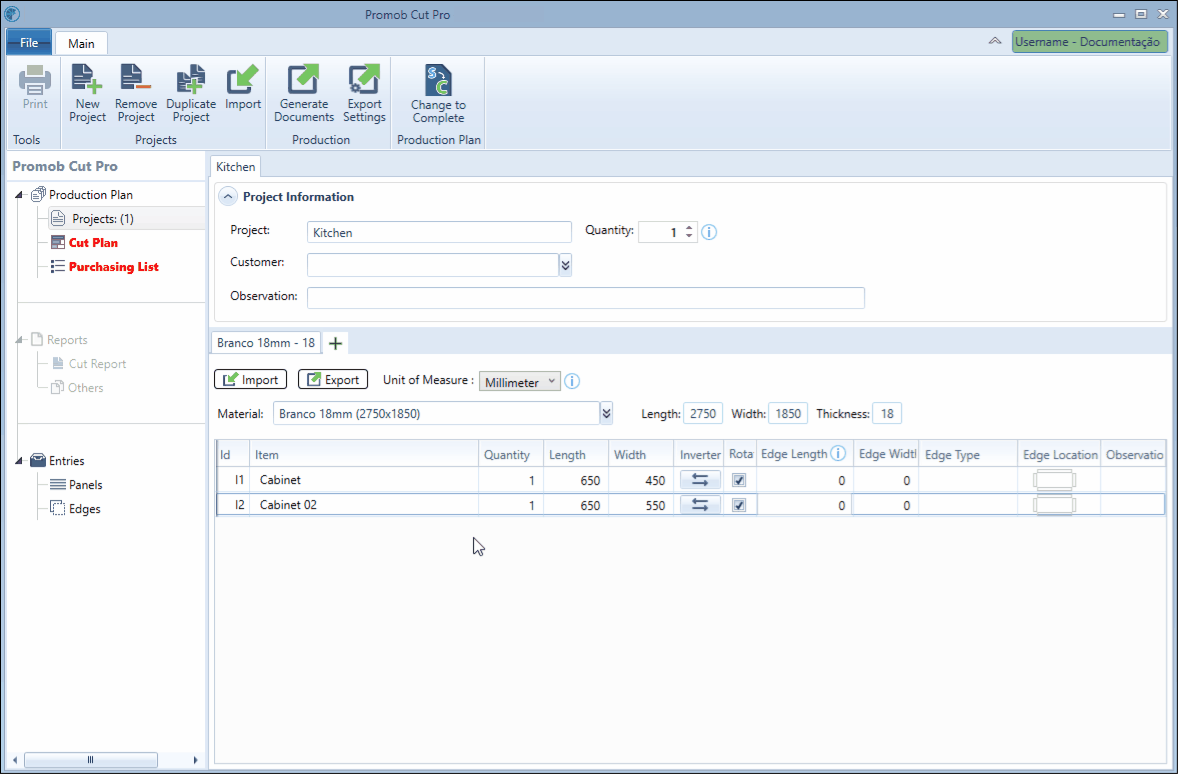Image resolution: width=1178 pixels, height=774 pixels.
Task: Click Remove Project icon
Action: tap(136, 80)
